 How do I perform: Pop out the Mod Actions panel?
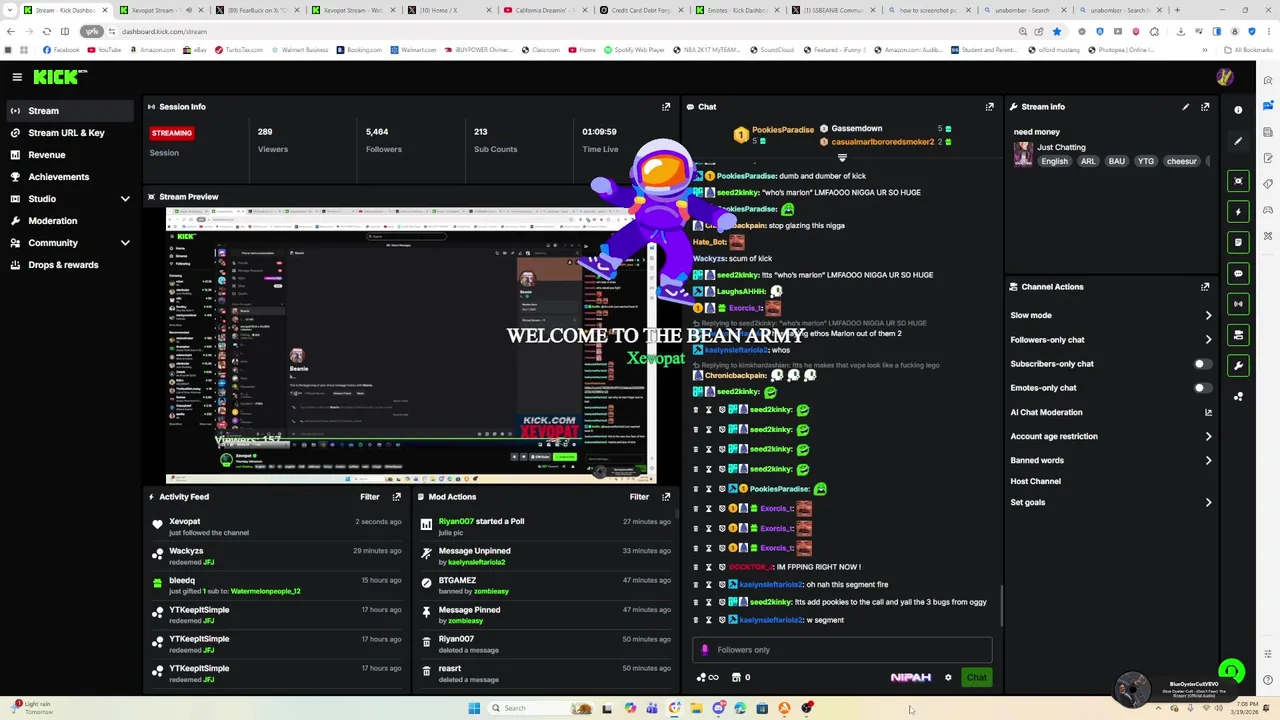(666, 497)
